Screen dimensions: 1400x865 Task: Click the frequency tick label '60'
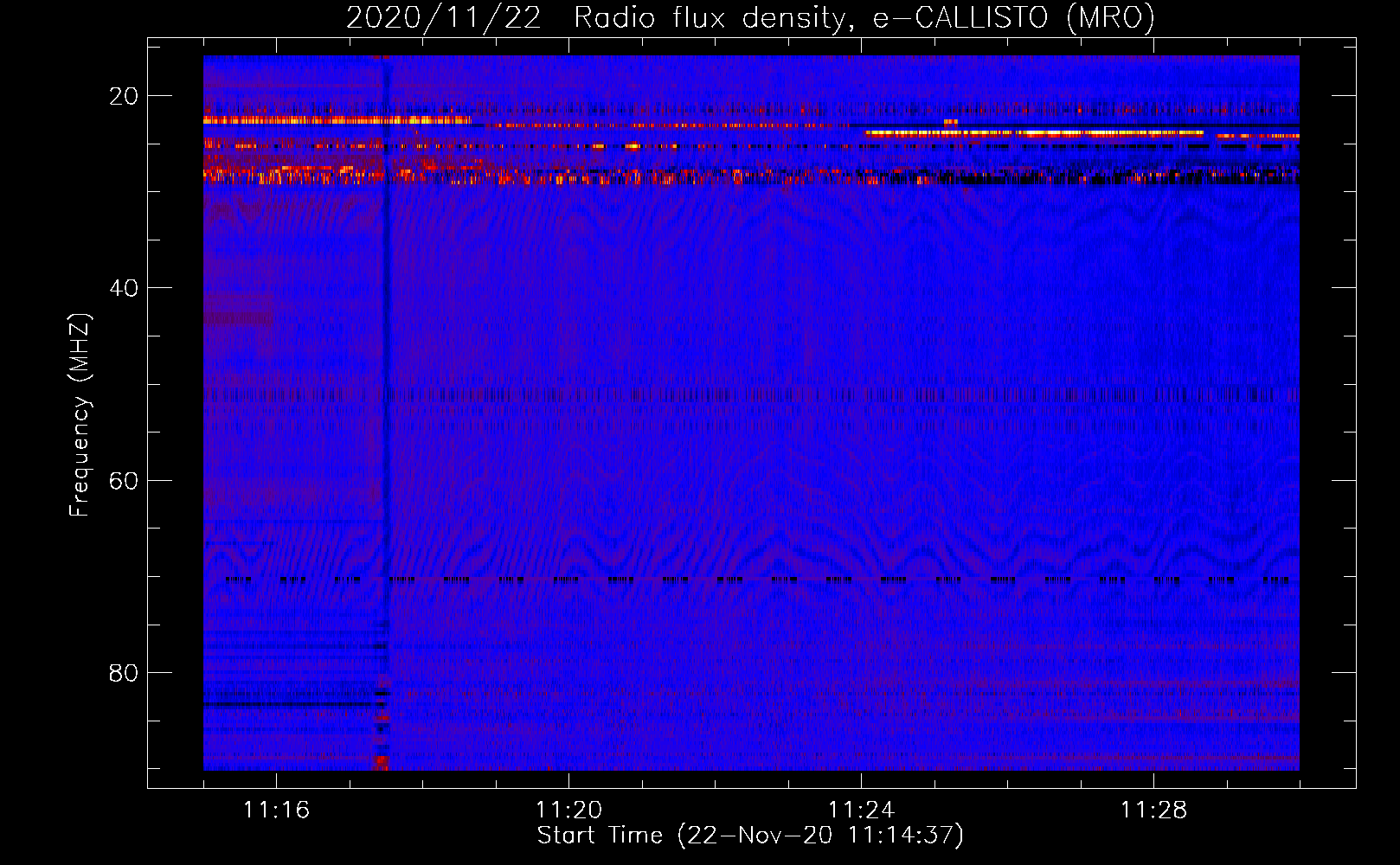pyautogui.click(x=125, y=481)
